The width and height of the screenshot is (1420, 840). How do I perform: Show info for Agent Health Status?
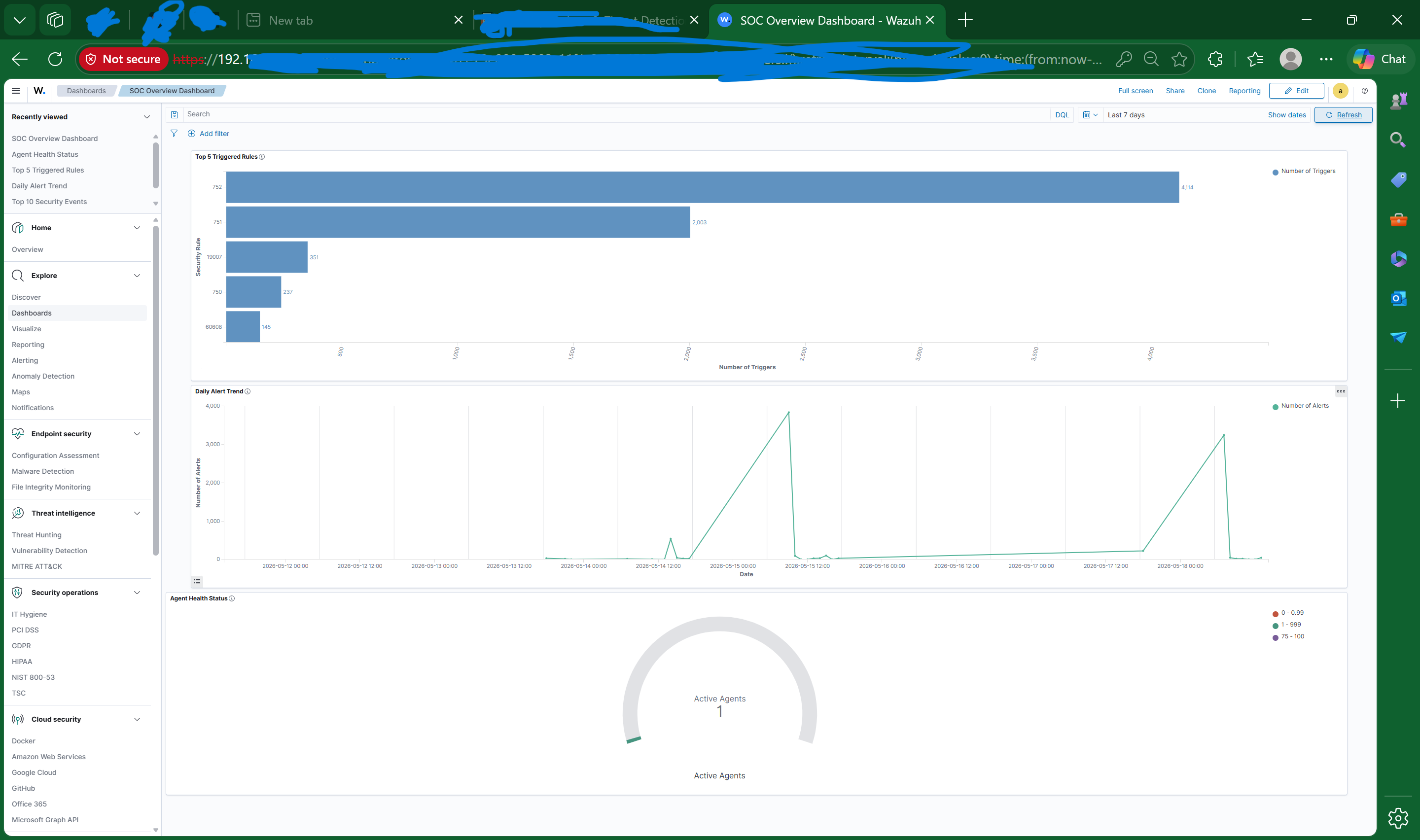point(231,598)
